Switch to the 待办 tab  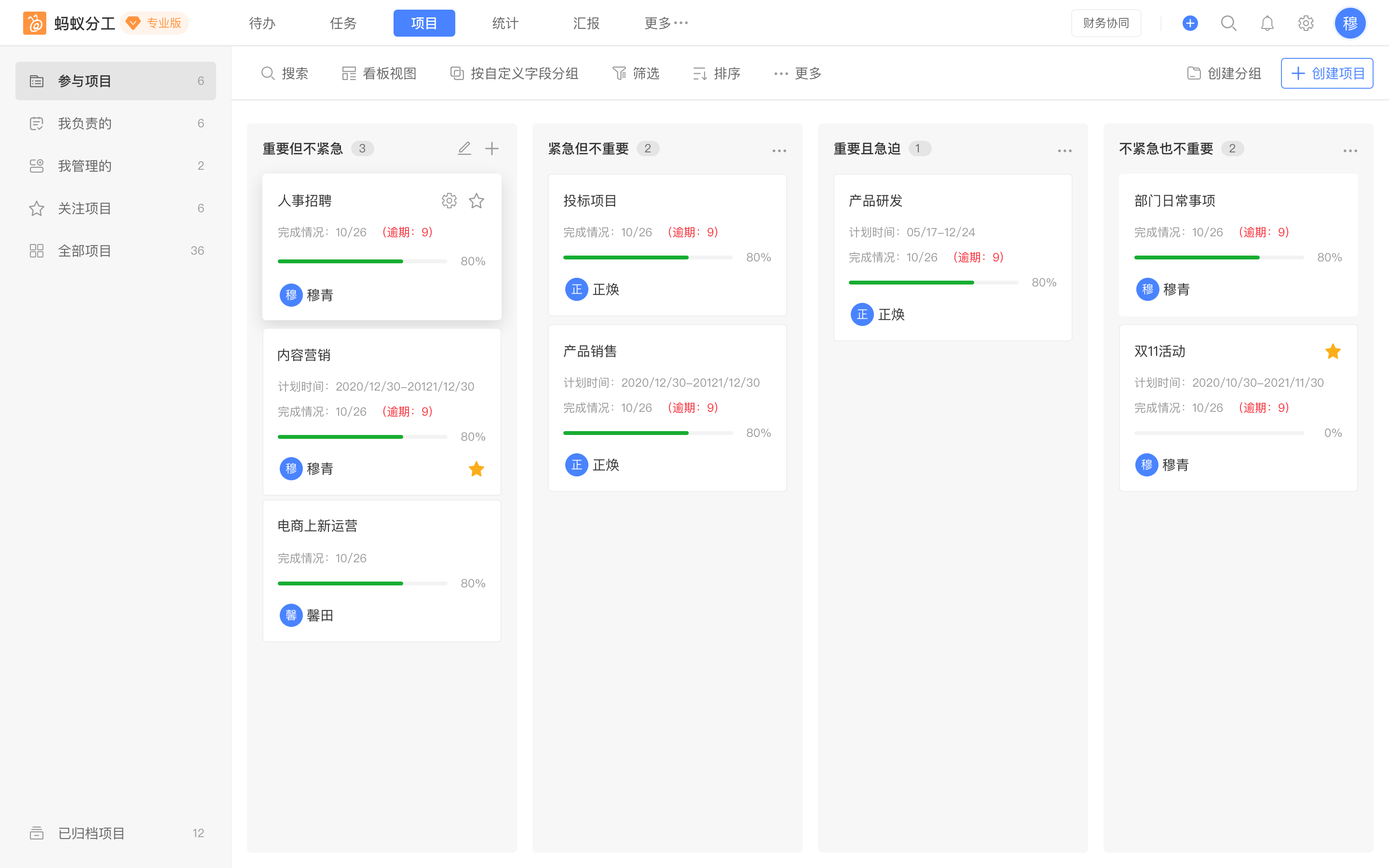(x=262, y=23)
